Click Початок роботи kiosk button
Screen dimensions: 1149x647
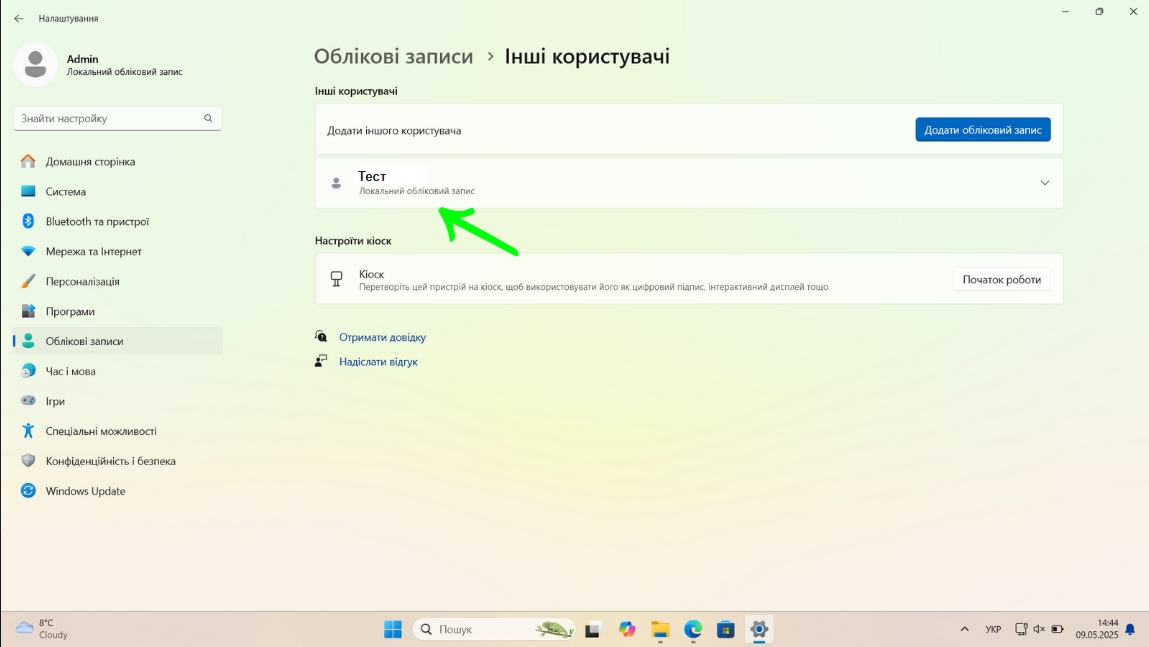(1001, 280)
